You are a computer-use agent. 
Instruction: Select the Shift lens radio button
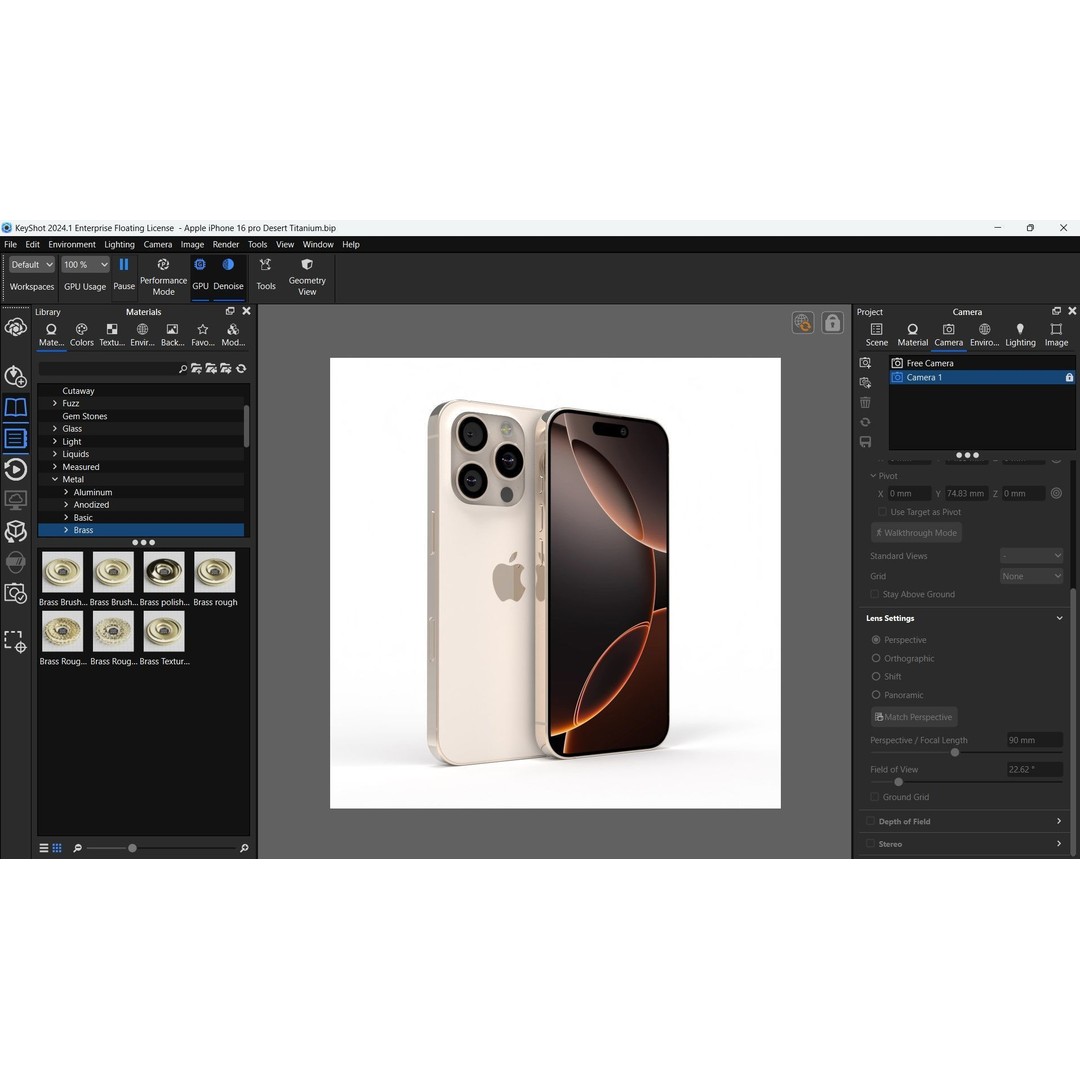(876, 676)
